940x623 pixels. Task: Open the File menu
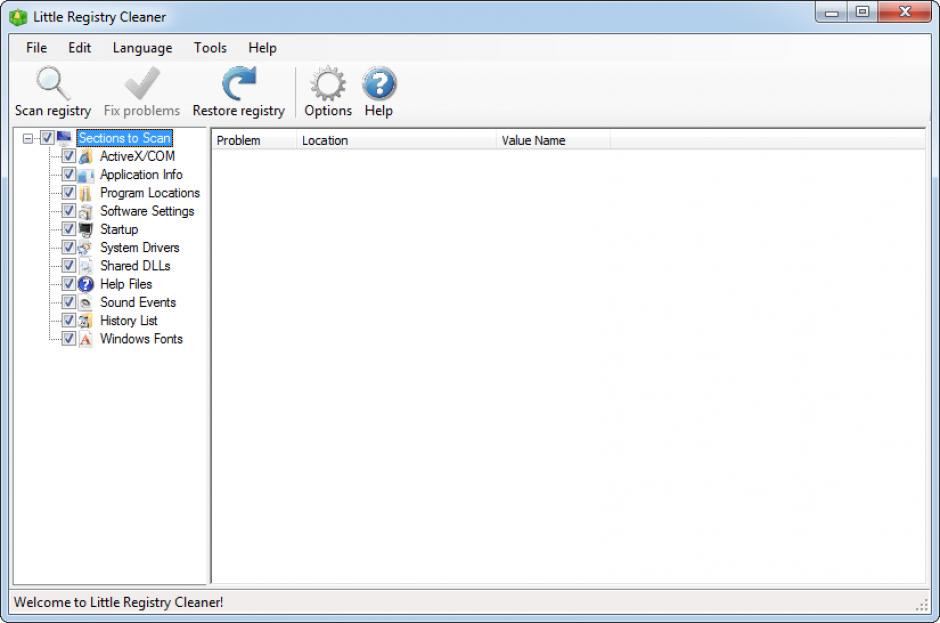point(37,48)
